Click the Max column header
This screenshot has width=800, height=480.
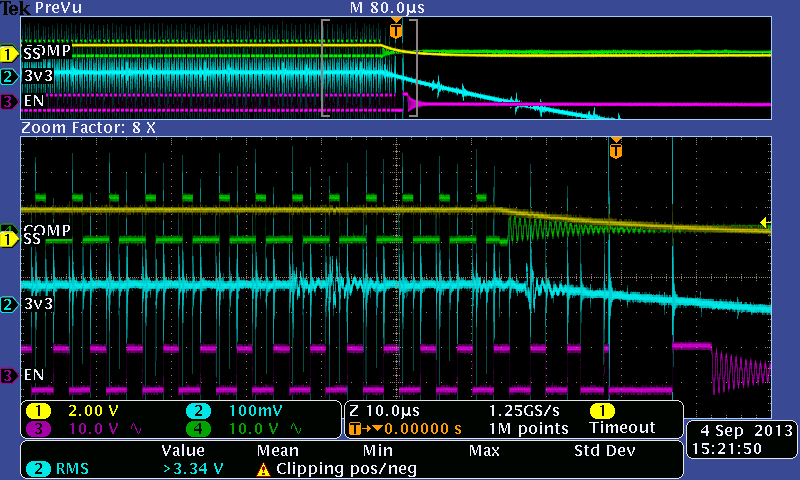484,450
